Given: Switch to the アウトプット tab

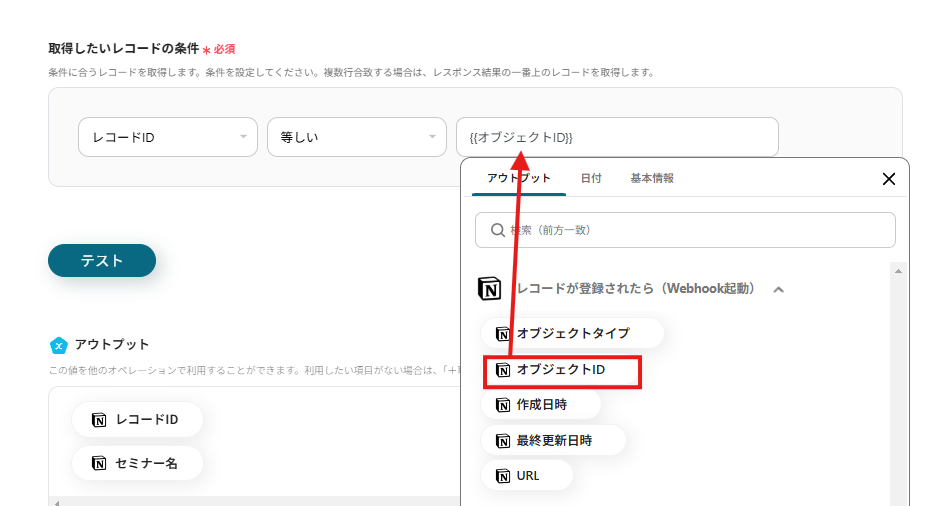Looking at the screenshot, I should [519, 178].
